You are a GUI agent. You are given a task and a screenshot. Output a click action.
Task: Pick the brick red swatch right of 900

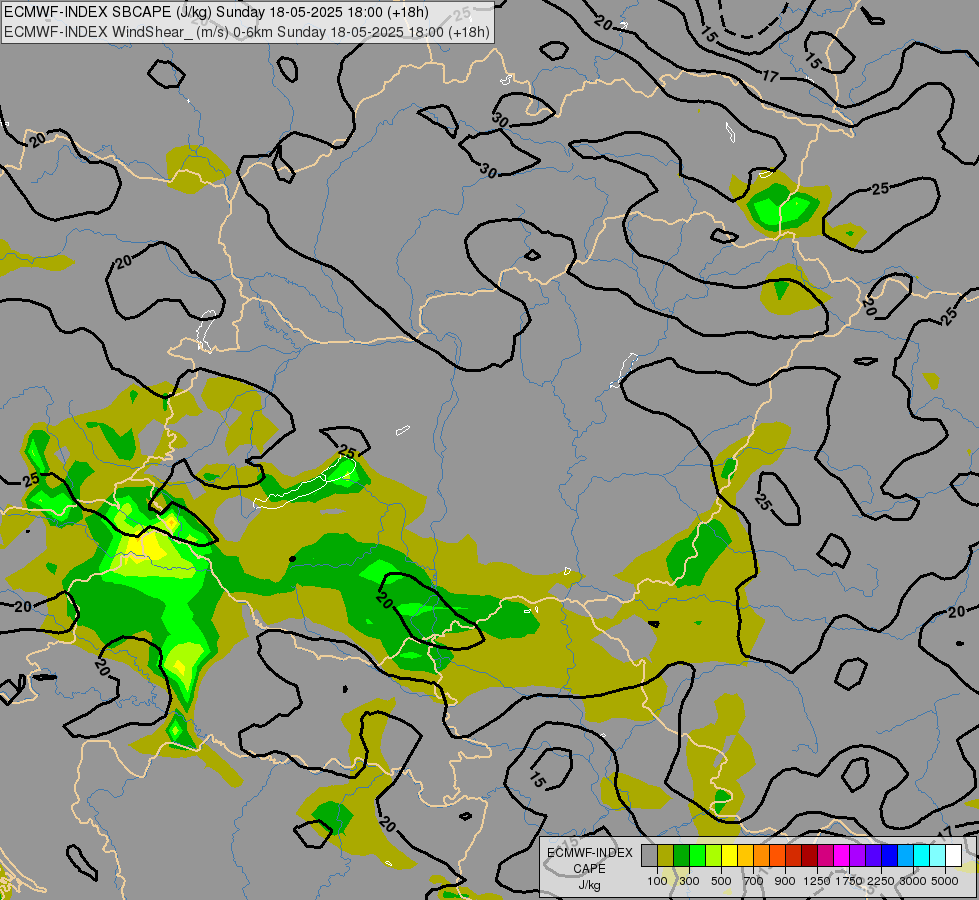tap(794, 855)
